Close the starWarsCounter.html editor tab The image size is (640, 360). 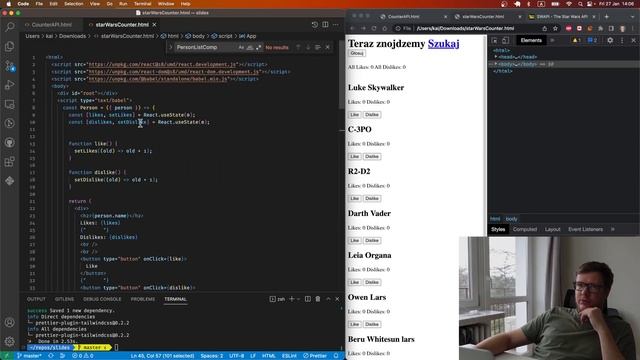[x=154, y=24]
